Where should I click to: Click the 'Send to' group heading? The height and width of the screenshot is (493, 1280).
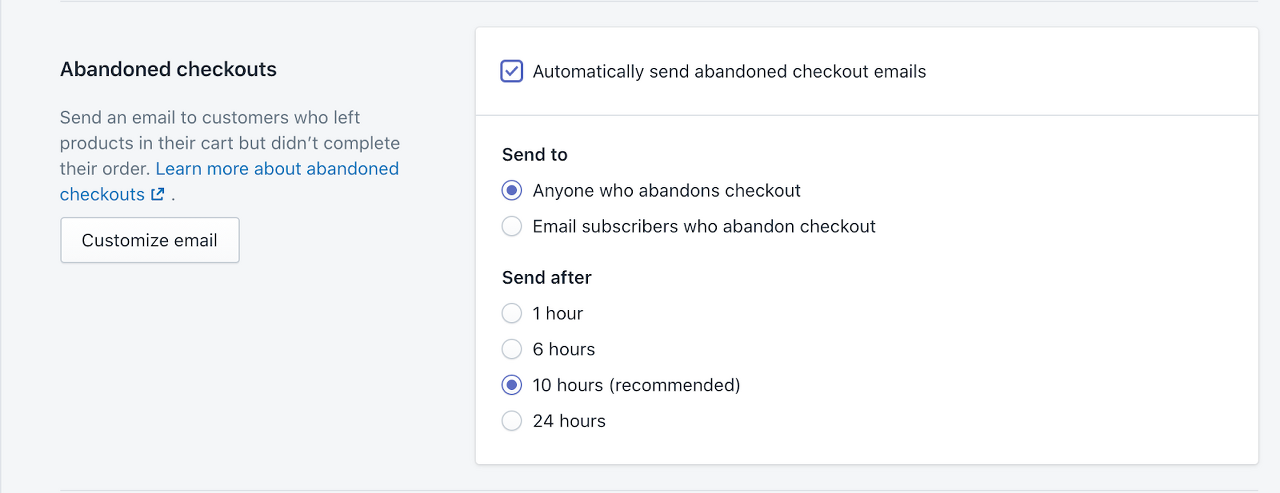[534, 155]
